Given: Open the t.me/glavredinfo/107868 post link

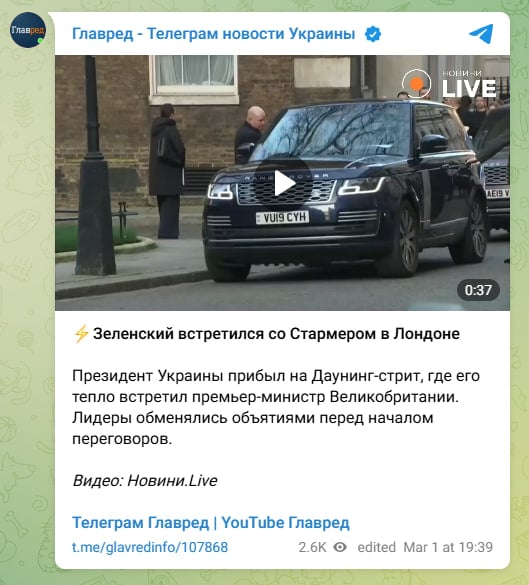Looking at the screenshot, I should [x=150, y=547].
